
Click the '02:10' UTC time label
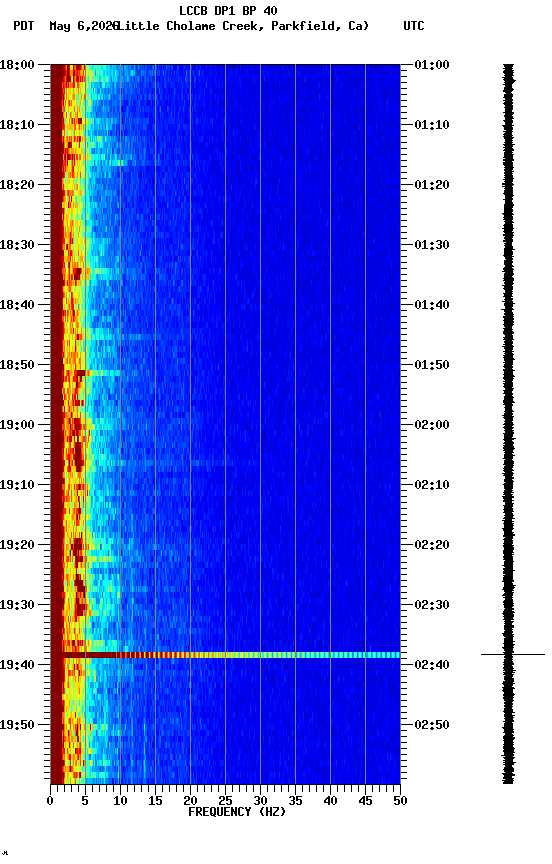point(432,485)
